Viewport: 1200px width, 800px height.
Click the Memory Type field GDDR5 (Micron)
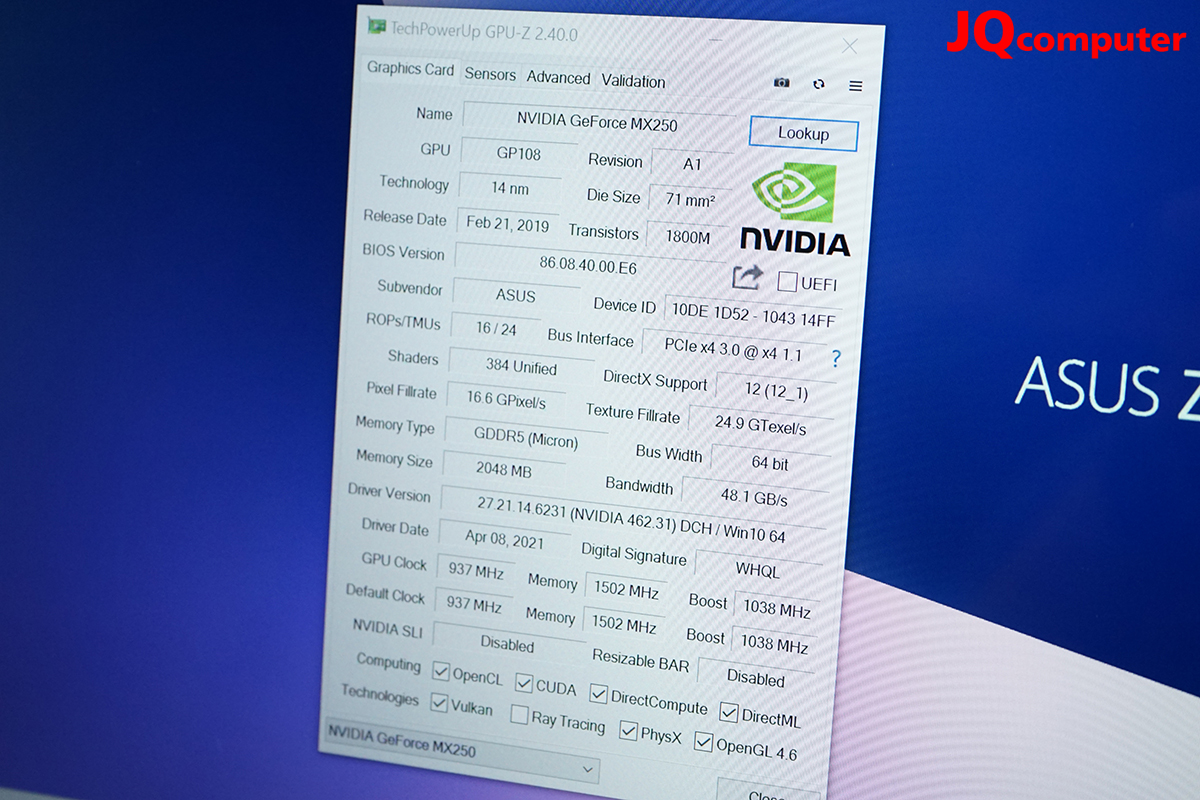pos(525,438)
